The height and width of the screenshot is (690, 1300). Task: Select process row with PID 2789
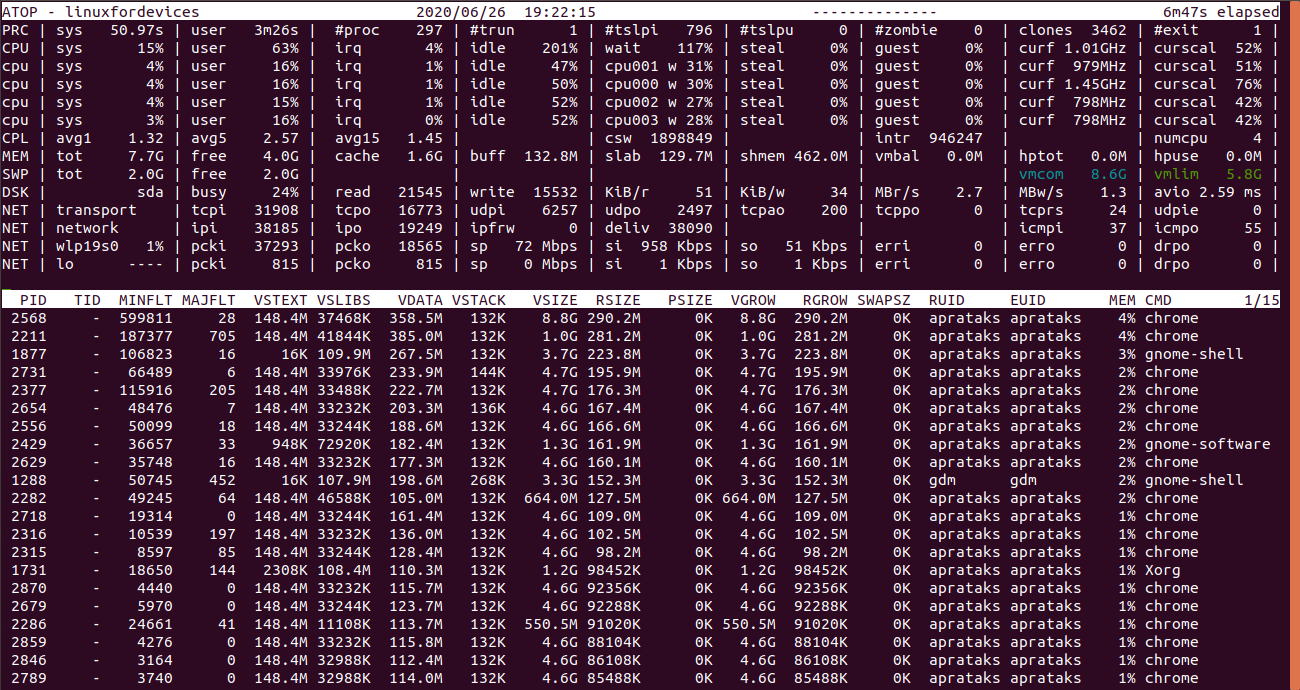point(640,678)
